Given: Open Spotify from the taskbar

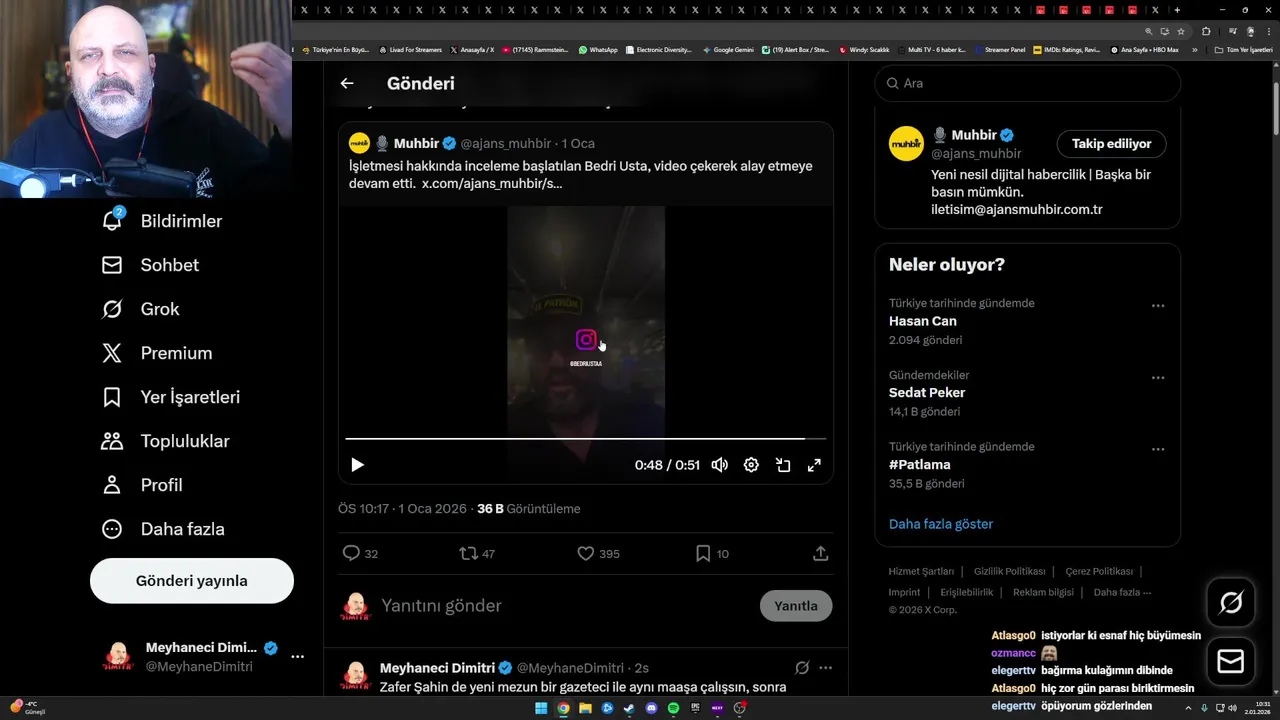Looking at the screenshot, I should pos(673,708).
